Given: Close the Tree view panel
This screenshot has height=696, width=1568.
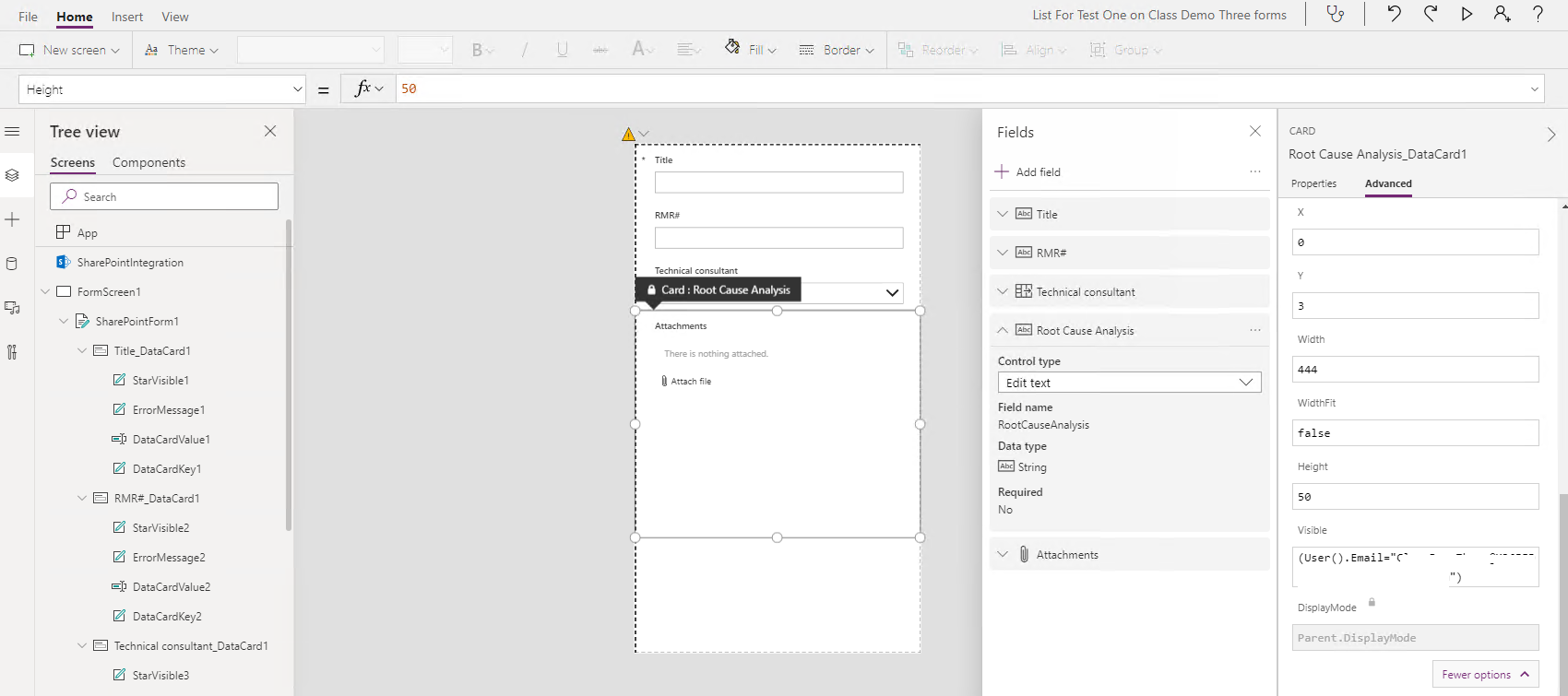Looking at the screenshot, I should pos(270,131).
